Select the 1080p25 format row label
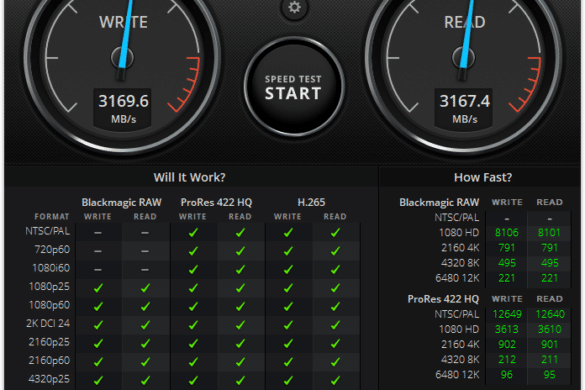Viewport: 585px width, 390px height. (x=49, y=287)
